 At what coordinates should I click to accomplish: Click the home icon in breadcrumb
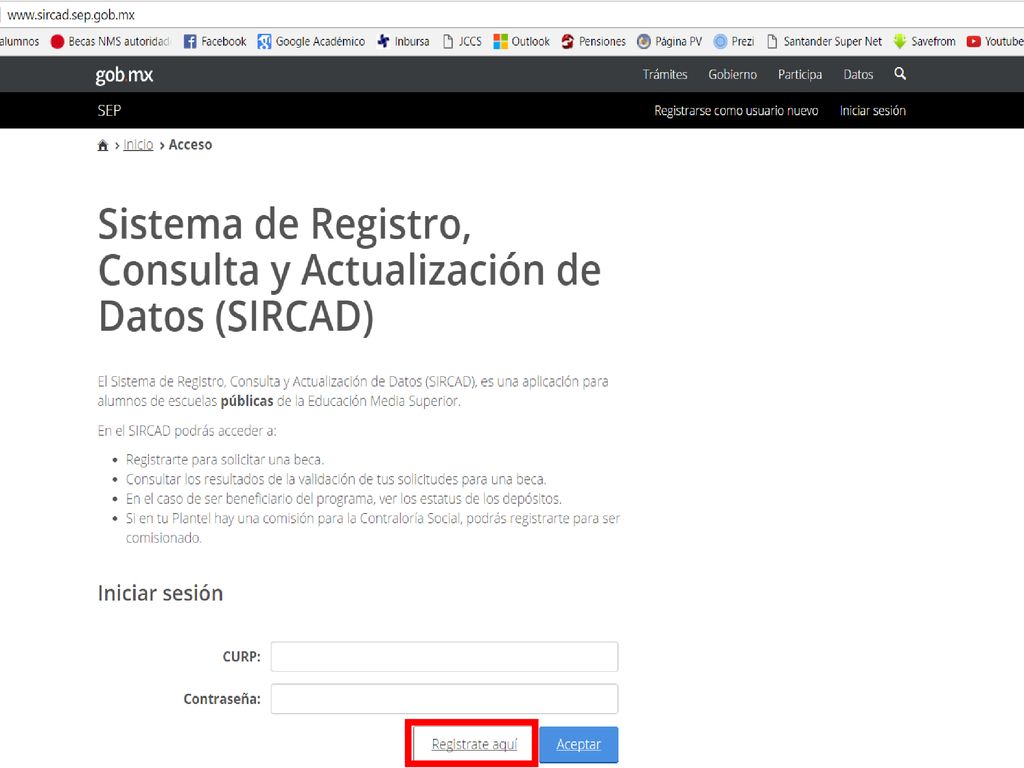(x=103, y=145)
